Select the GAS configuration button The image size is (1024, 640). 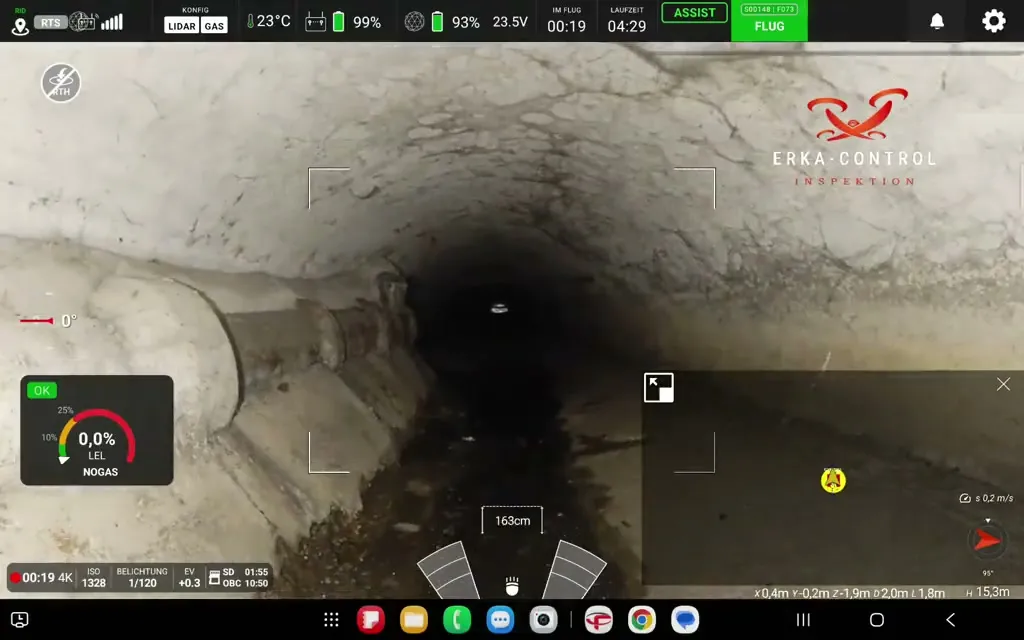point(214,26)
